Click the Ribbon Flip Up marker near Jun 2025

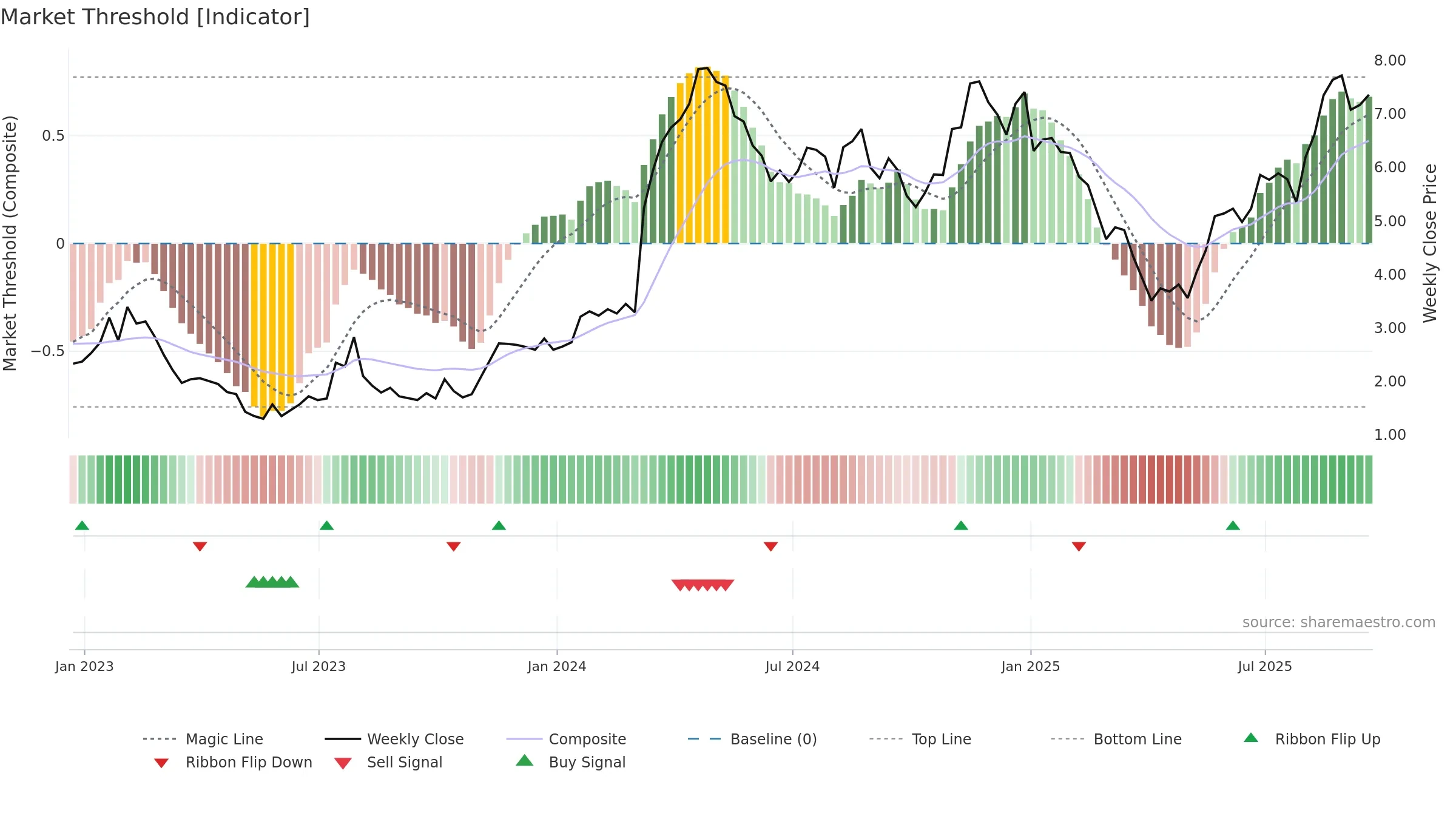[1233, 525]
